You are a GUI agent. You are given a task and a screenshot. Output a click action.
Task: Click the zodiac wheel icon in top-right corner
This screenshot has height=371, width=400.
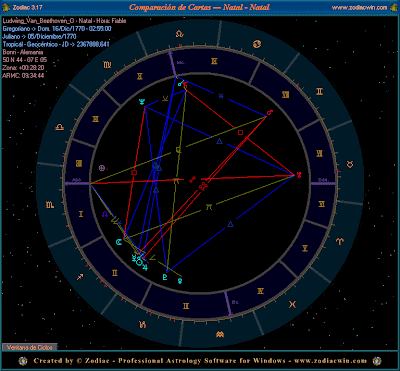(394, 7)
